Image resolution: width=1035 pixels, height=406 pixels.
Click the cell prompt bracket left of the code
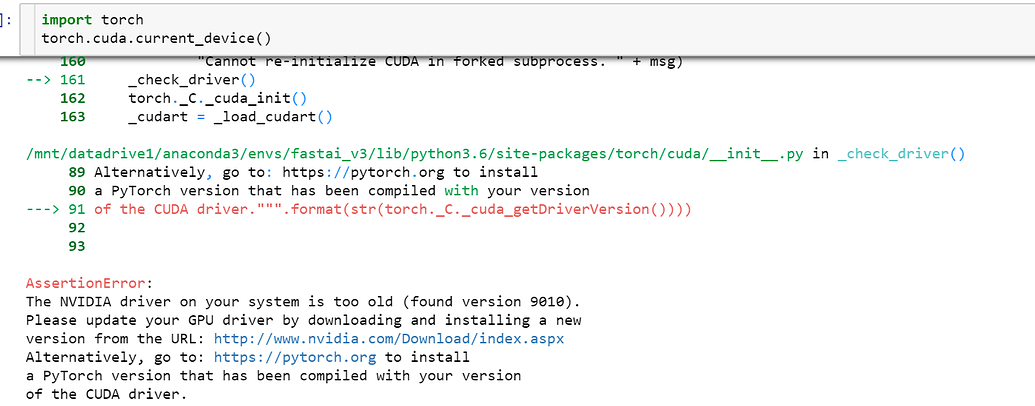(7, 20)
